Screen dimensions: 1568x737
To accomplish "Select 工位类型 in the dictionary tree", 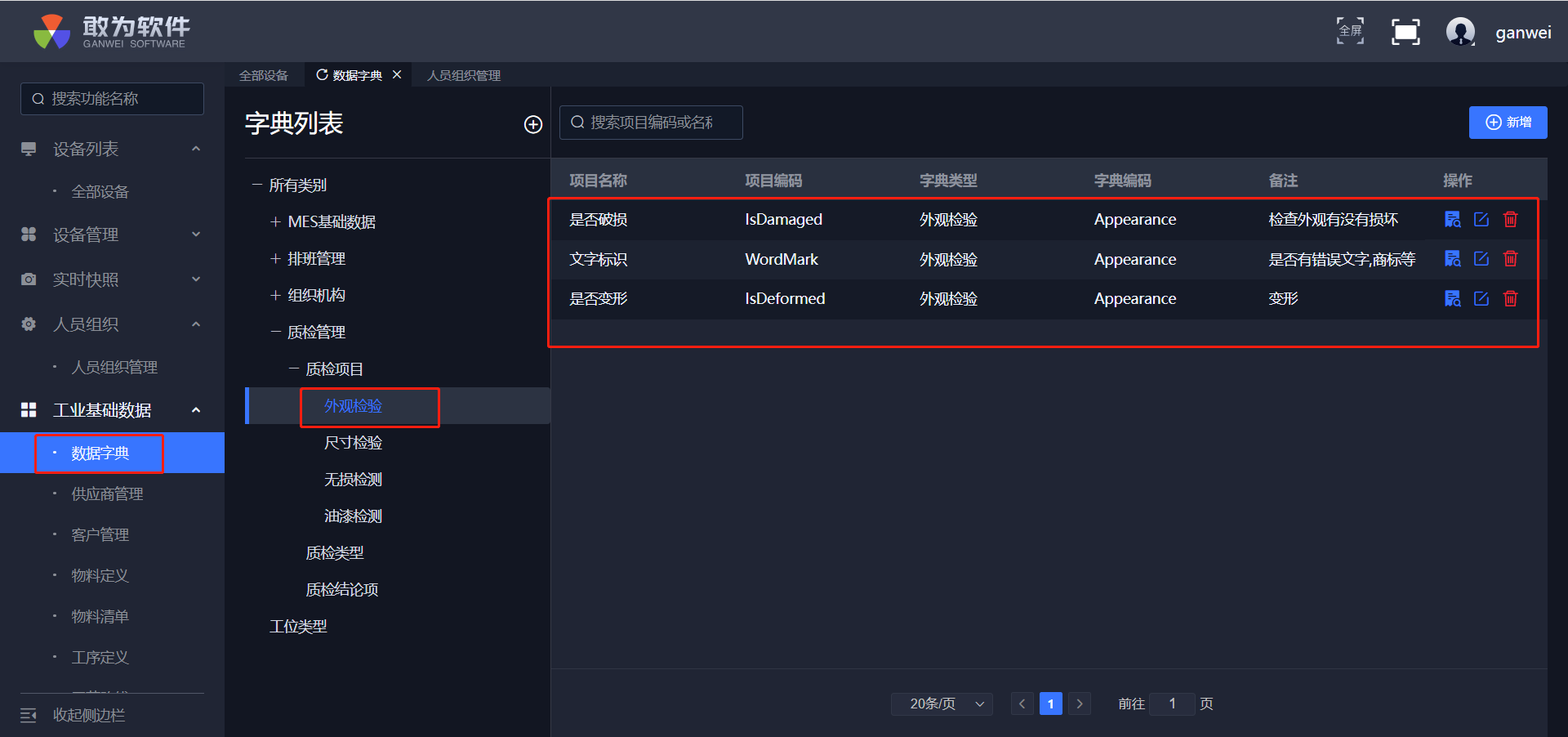I will click(x=298, y=627).
